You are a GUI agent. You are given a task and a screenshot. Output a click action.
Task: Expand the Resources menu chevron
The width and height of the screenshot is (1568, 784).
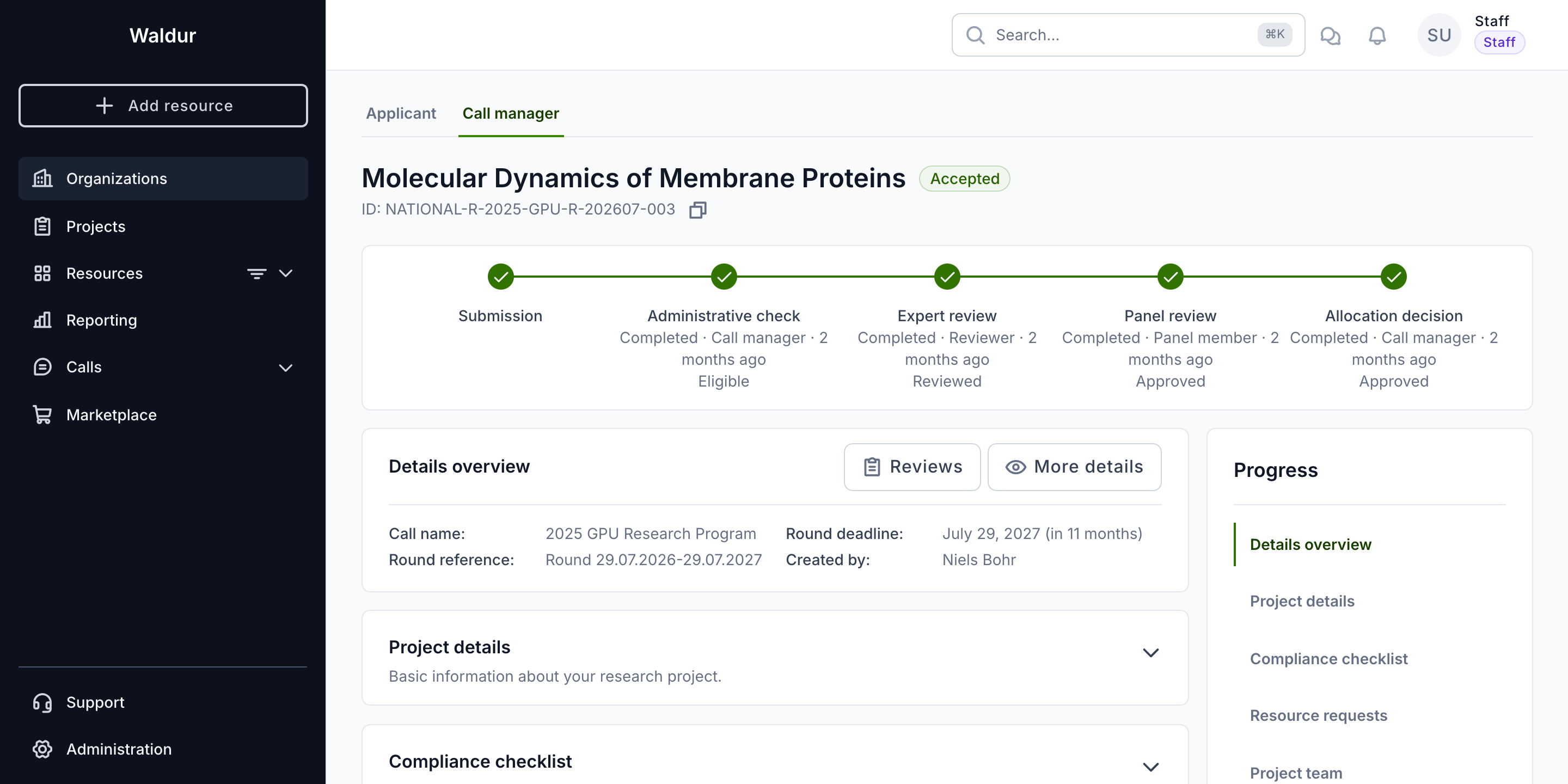coord(285,273)
